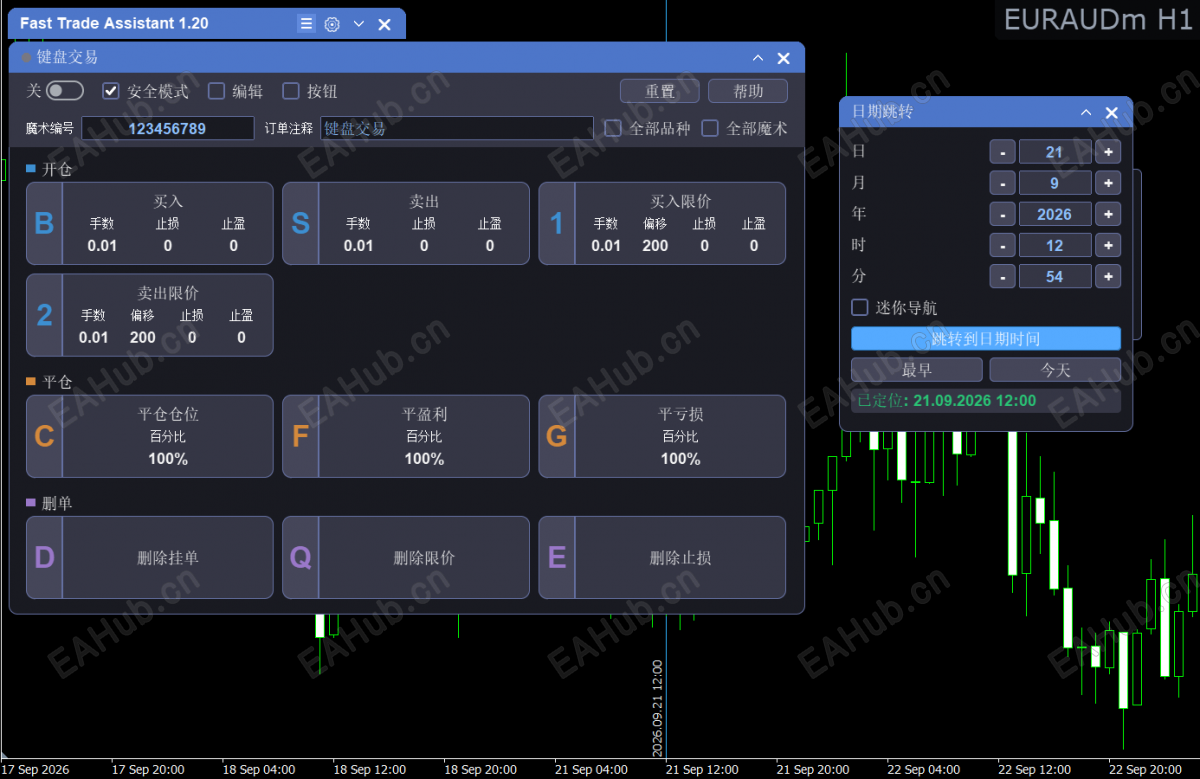Select the 2 卖出限价 hotkey card
Image resolution: width=1200 pixels, height=779 pixels.
click(150, 315)
